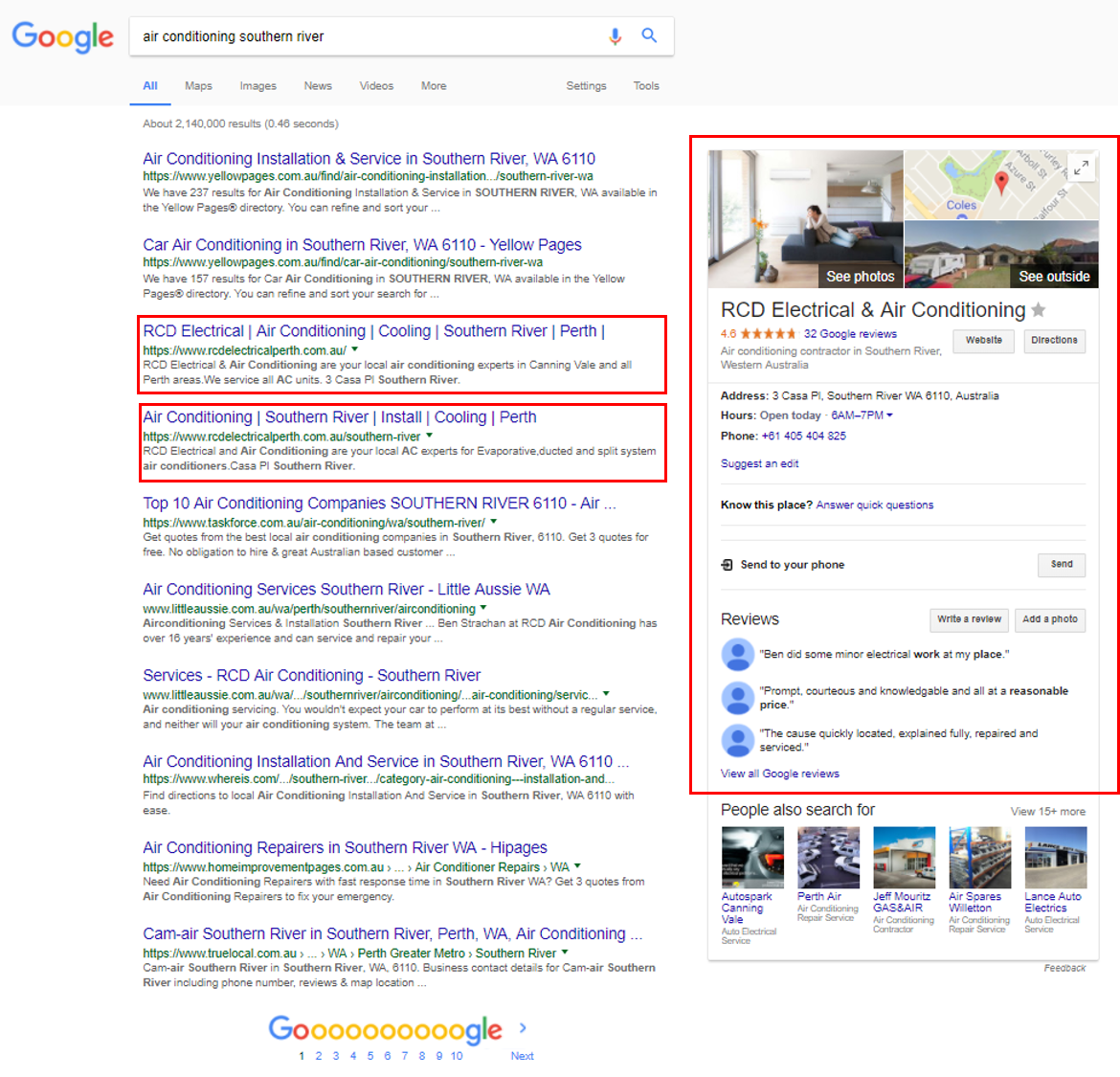Open RCD Electrical | Air Conditioning | Cooling result
Viewport: 1120px width, 1077px height.
[x=373, y=331]
